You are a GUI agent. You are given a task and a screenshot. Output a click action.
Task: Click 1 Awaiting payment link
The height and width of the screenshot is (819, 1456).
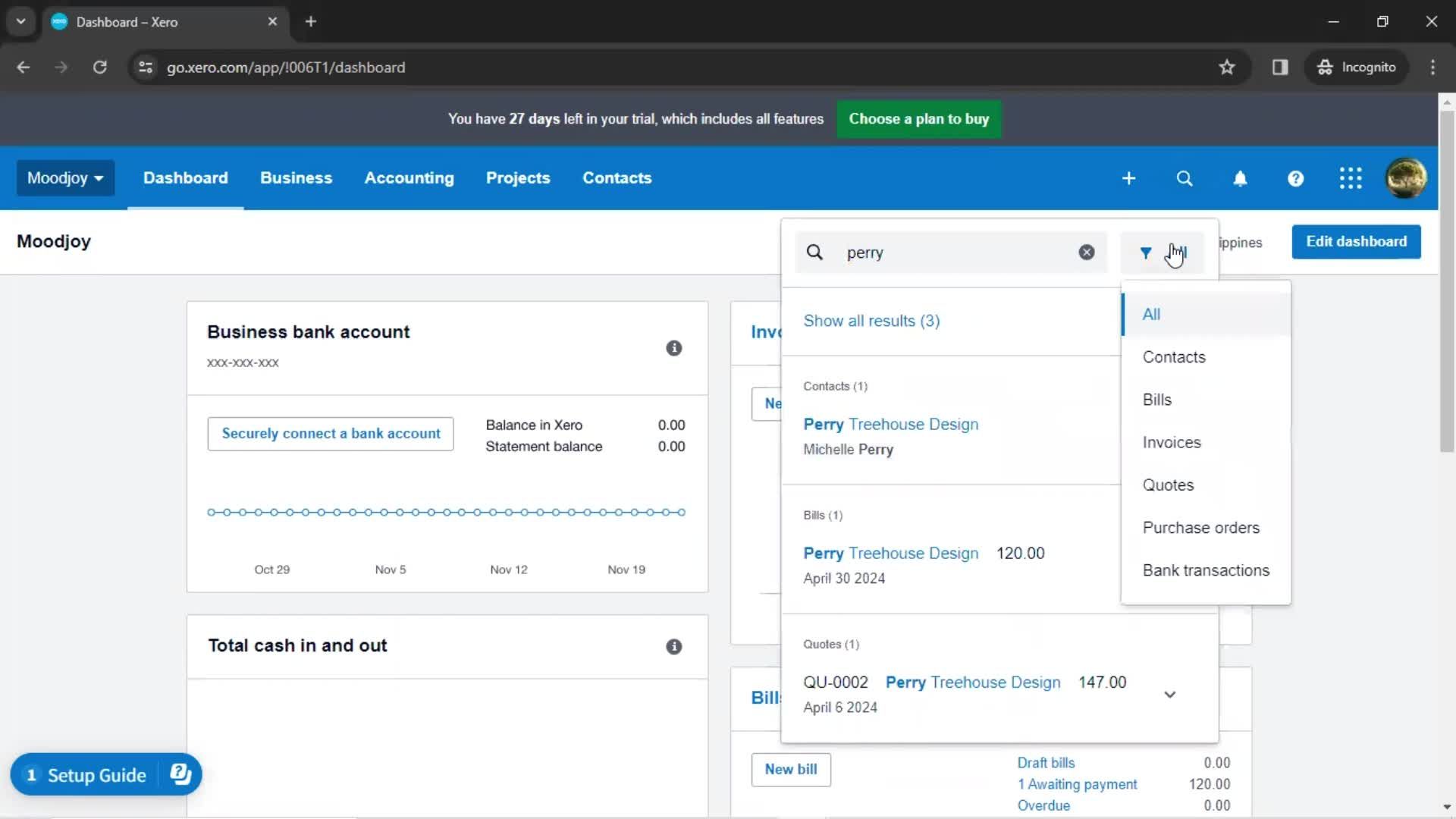pos(1077,784)
